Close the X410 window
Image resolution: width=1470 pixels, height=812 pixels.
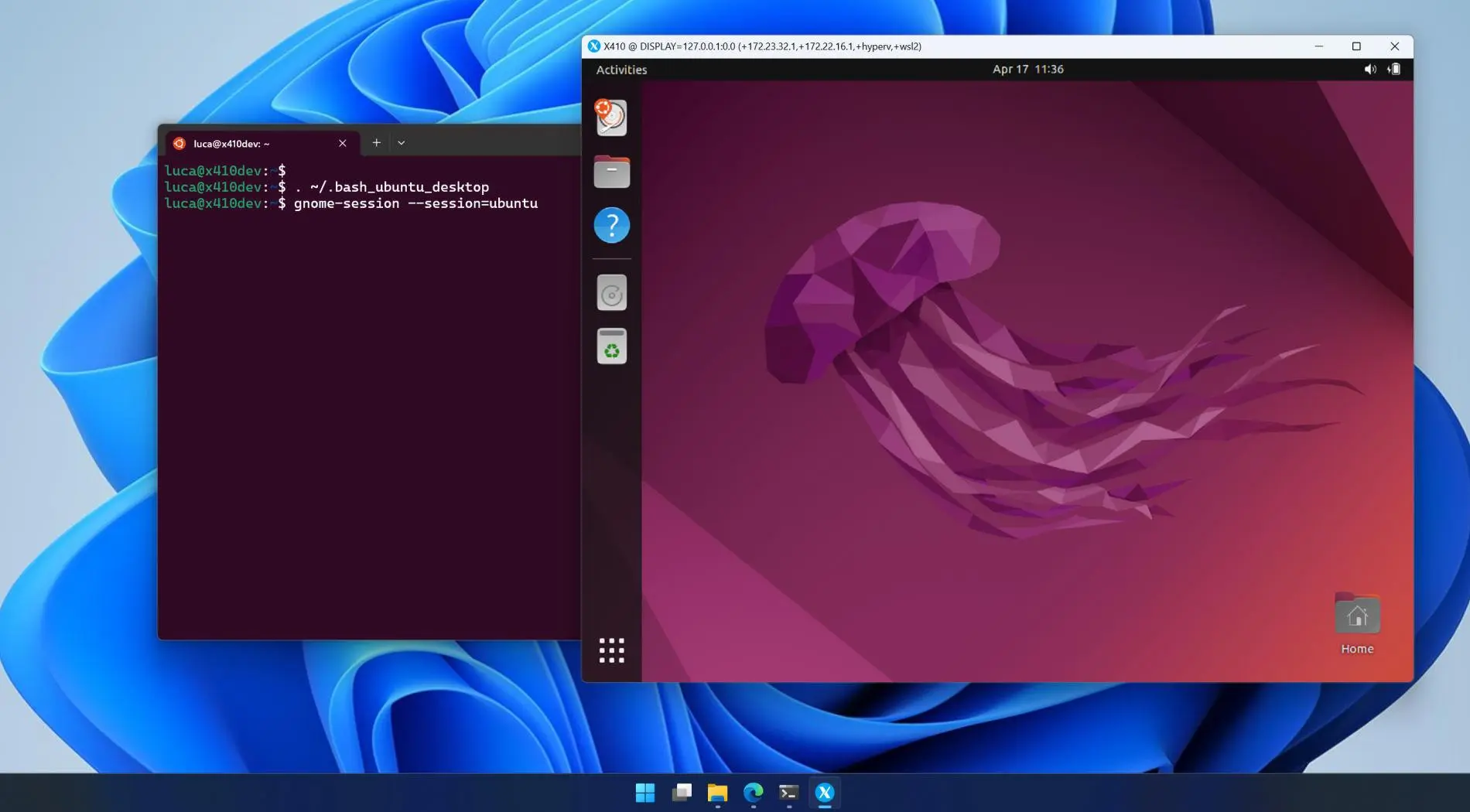pos(1394,46)
